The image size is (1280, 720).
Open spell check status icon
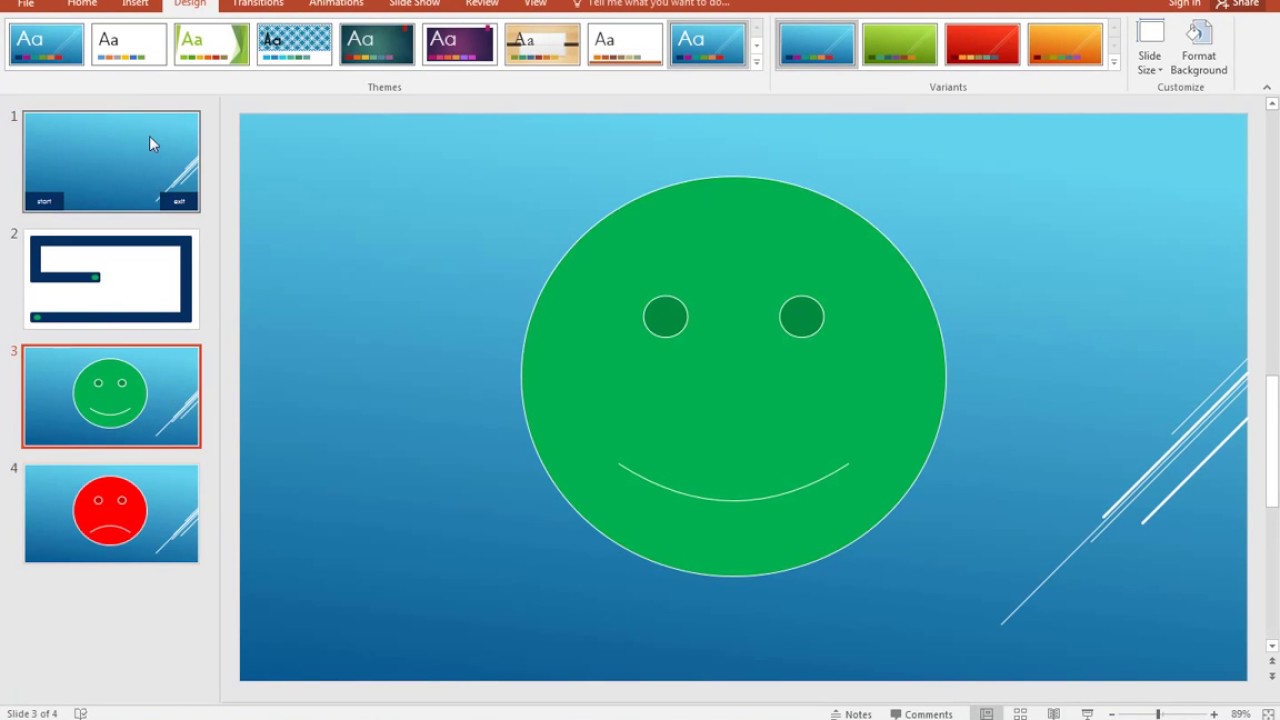80,714
